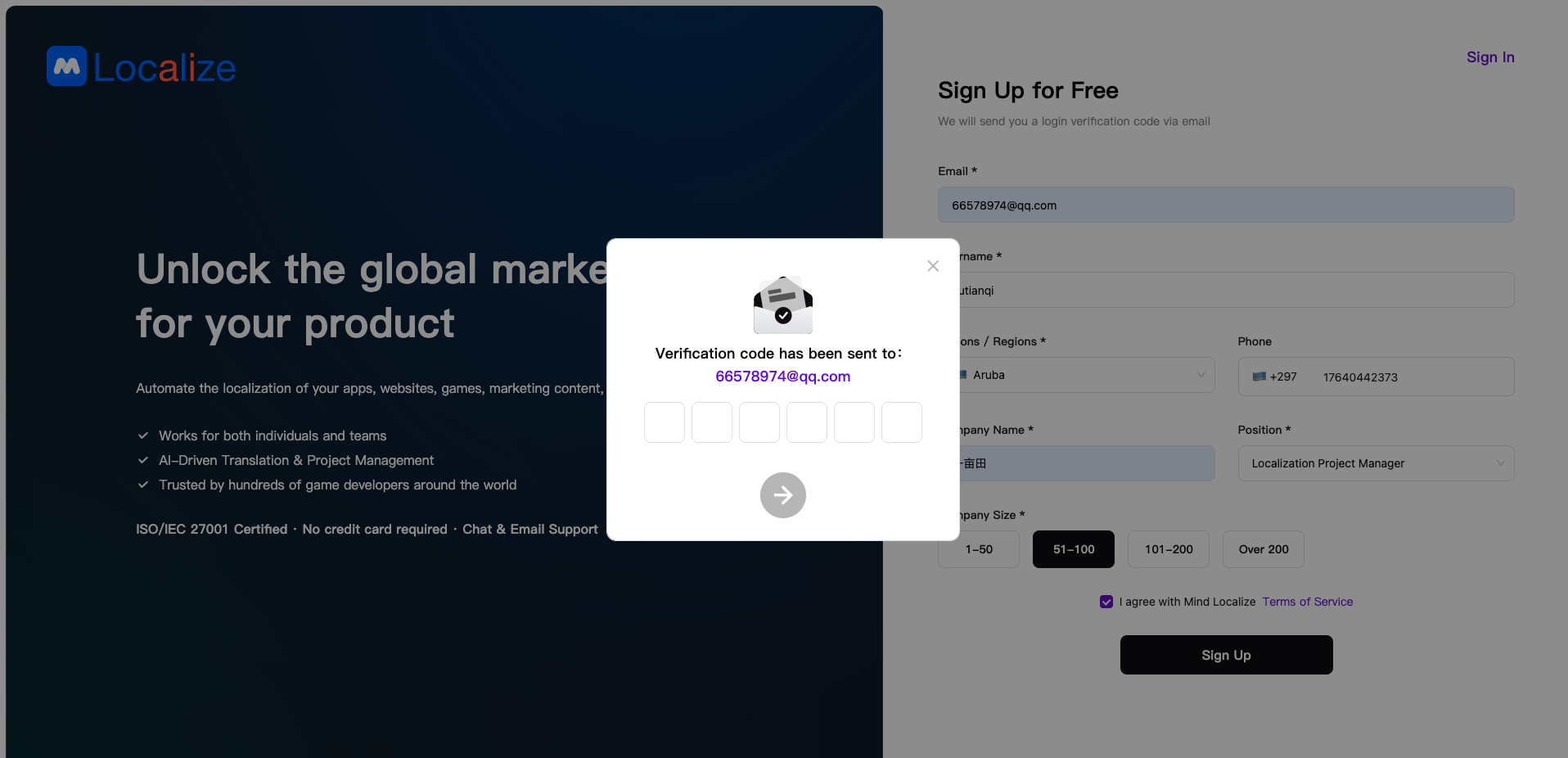Screen dimensions: 1568x758
Task: Click the first verification code box
Action: 664,422
